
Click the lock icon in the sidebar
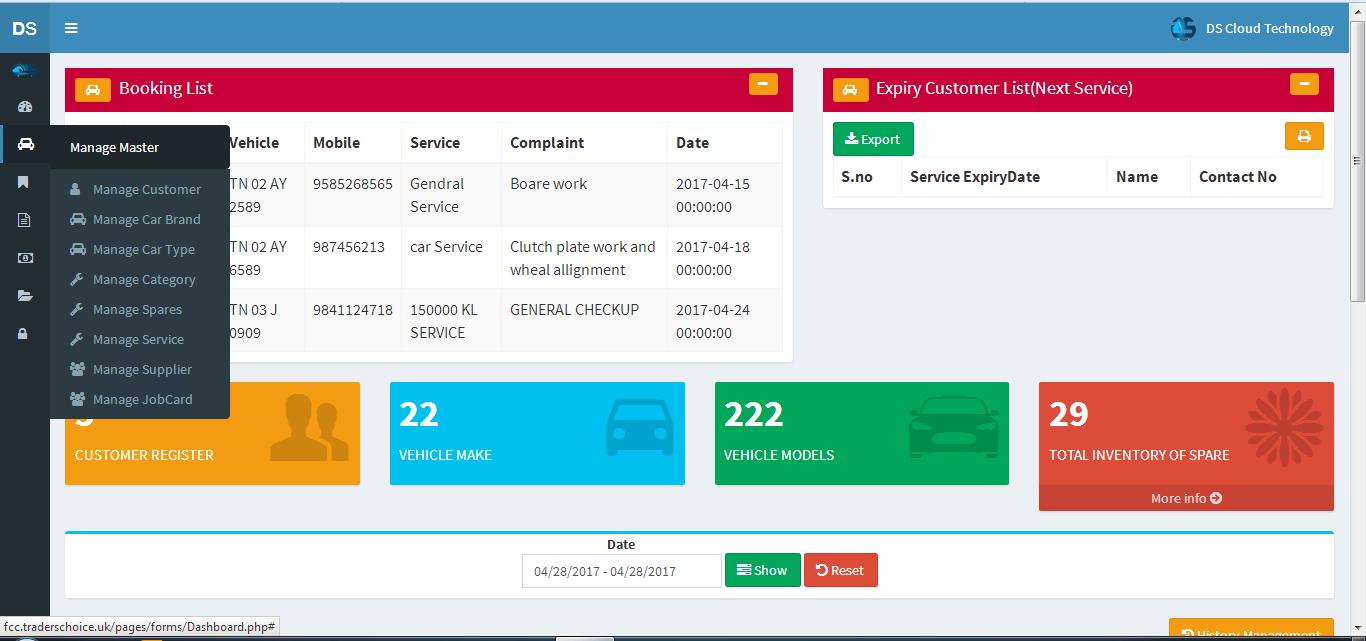[24, 333]
